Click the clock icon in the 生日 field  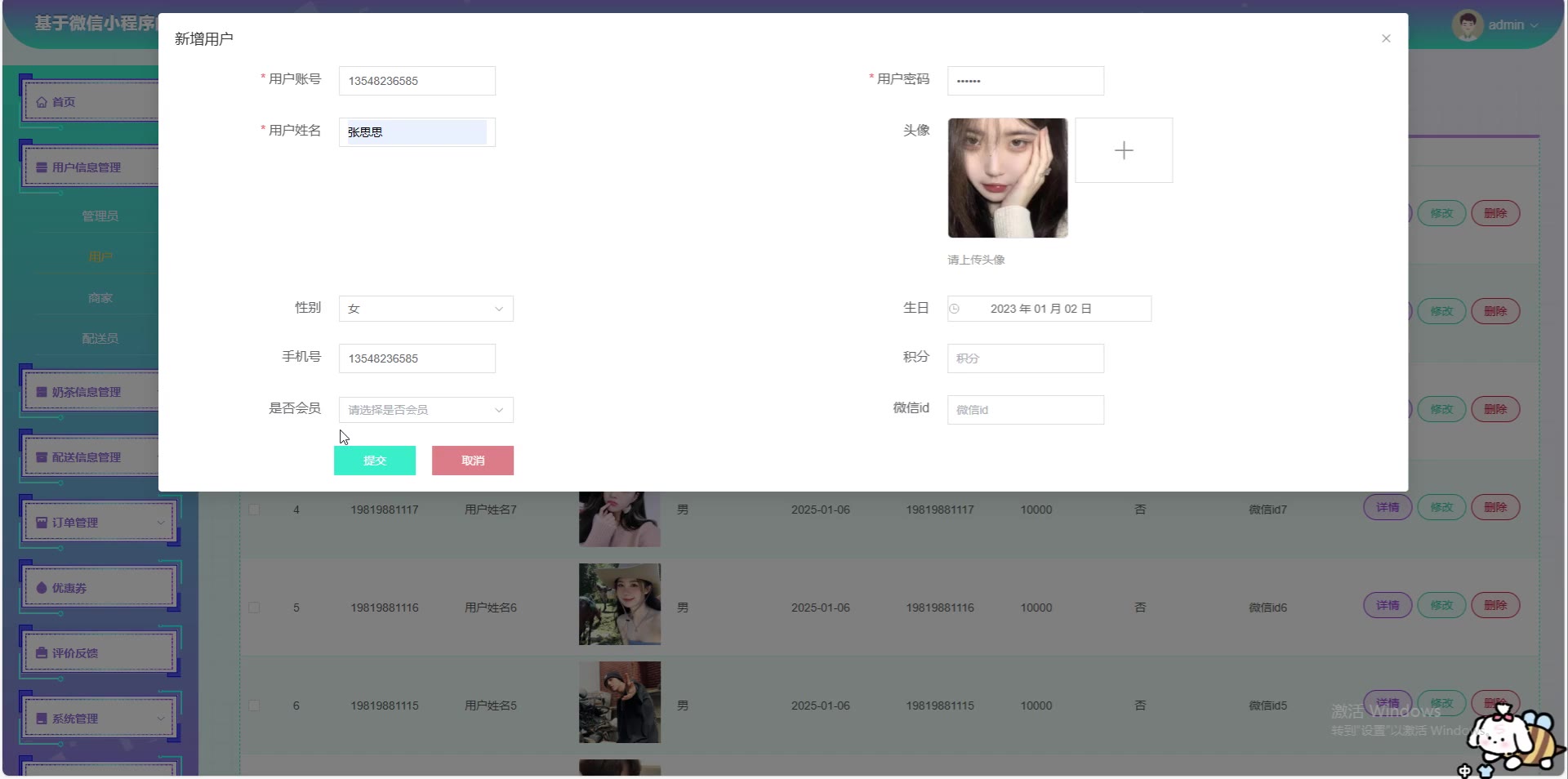coord(954,309)
